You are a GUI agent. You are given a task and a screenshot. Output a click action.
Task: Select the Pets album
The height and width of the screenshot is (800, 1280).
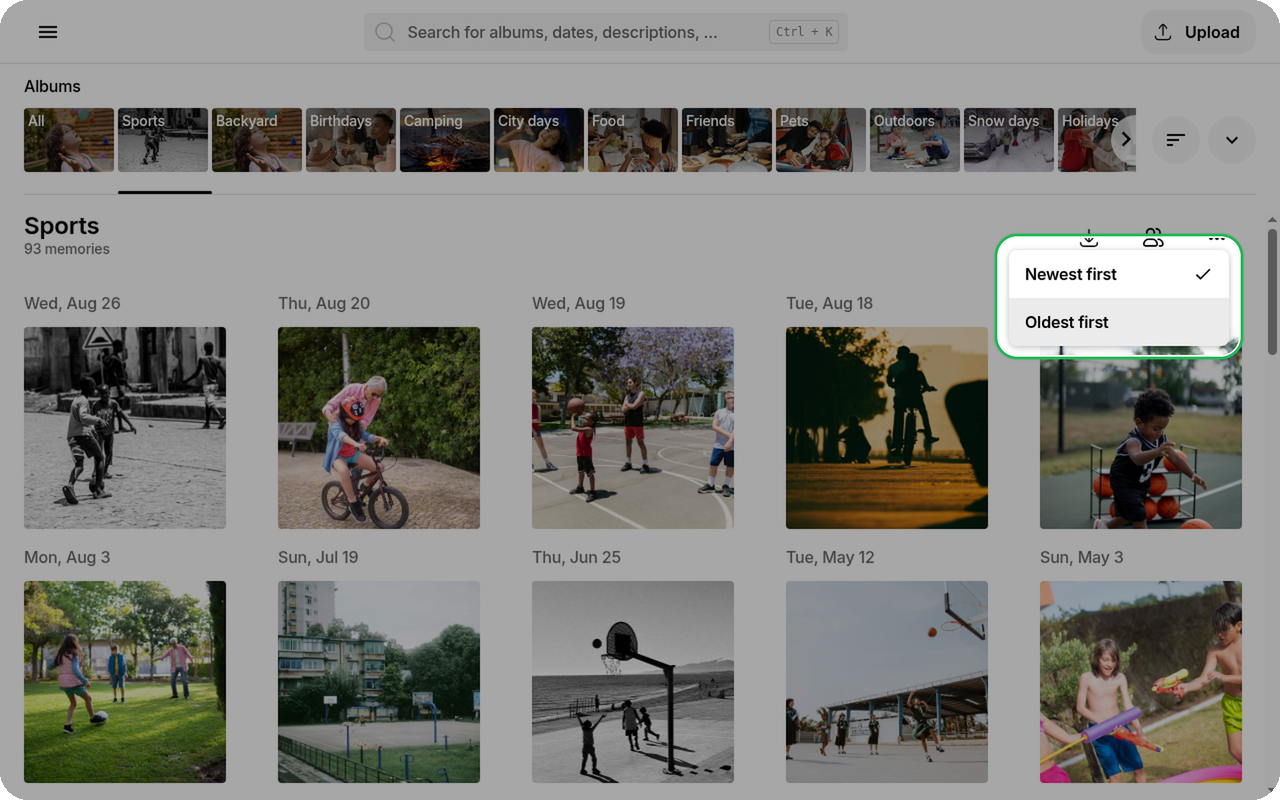(x=821, y=140)
